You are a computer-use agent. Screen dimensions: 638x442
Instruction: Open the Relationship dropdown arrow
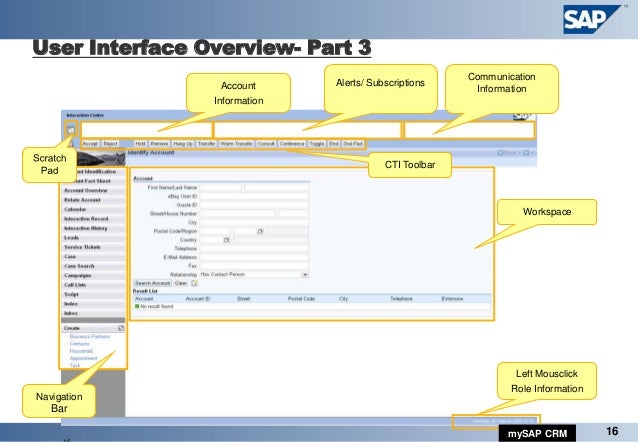pyautogui.click(x=305, y=275)
